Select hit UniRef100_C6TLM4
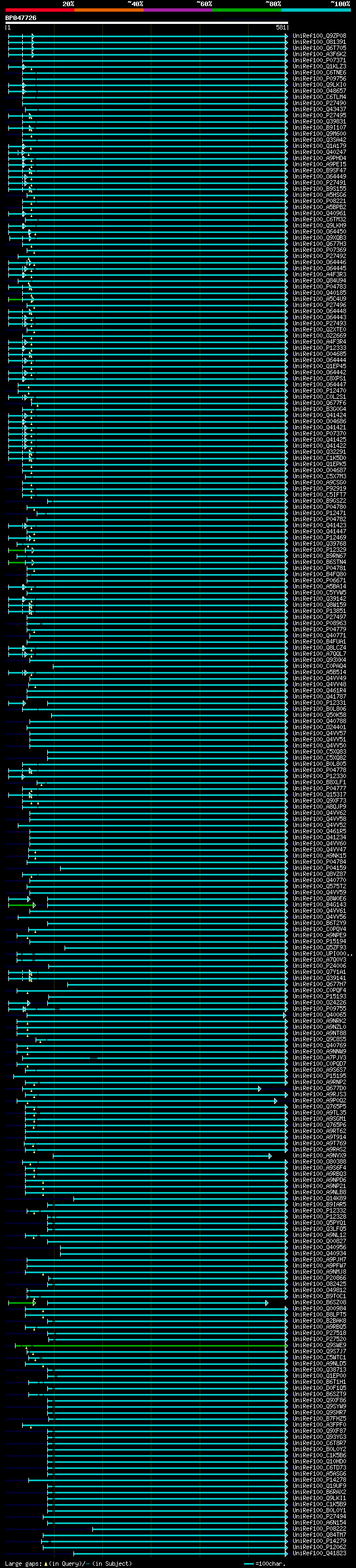The width and height of the screenshot is (356, 1568). click(319, 97)
